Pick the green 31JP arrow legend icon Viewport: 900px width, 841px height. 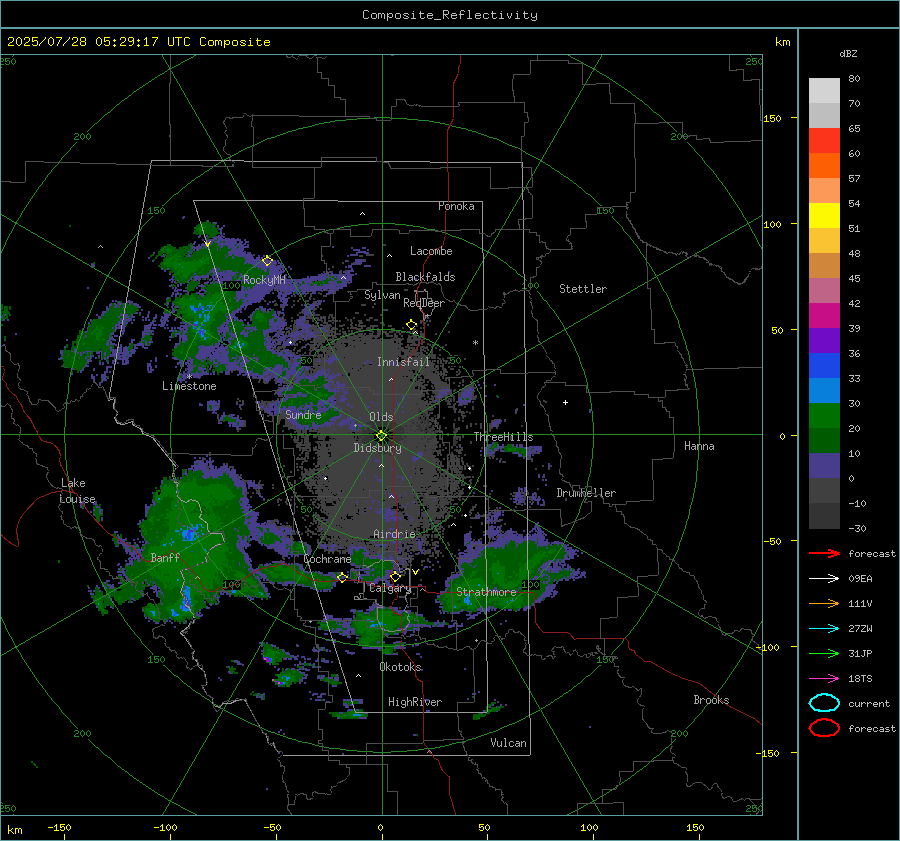pyautogui.click(x=824, y=653)
